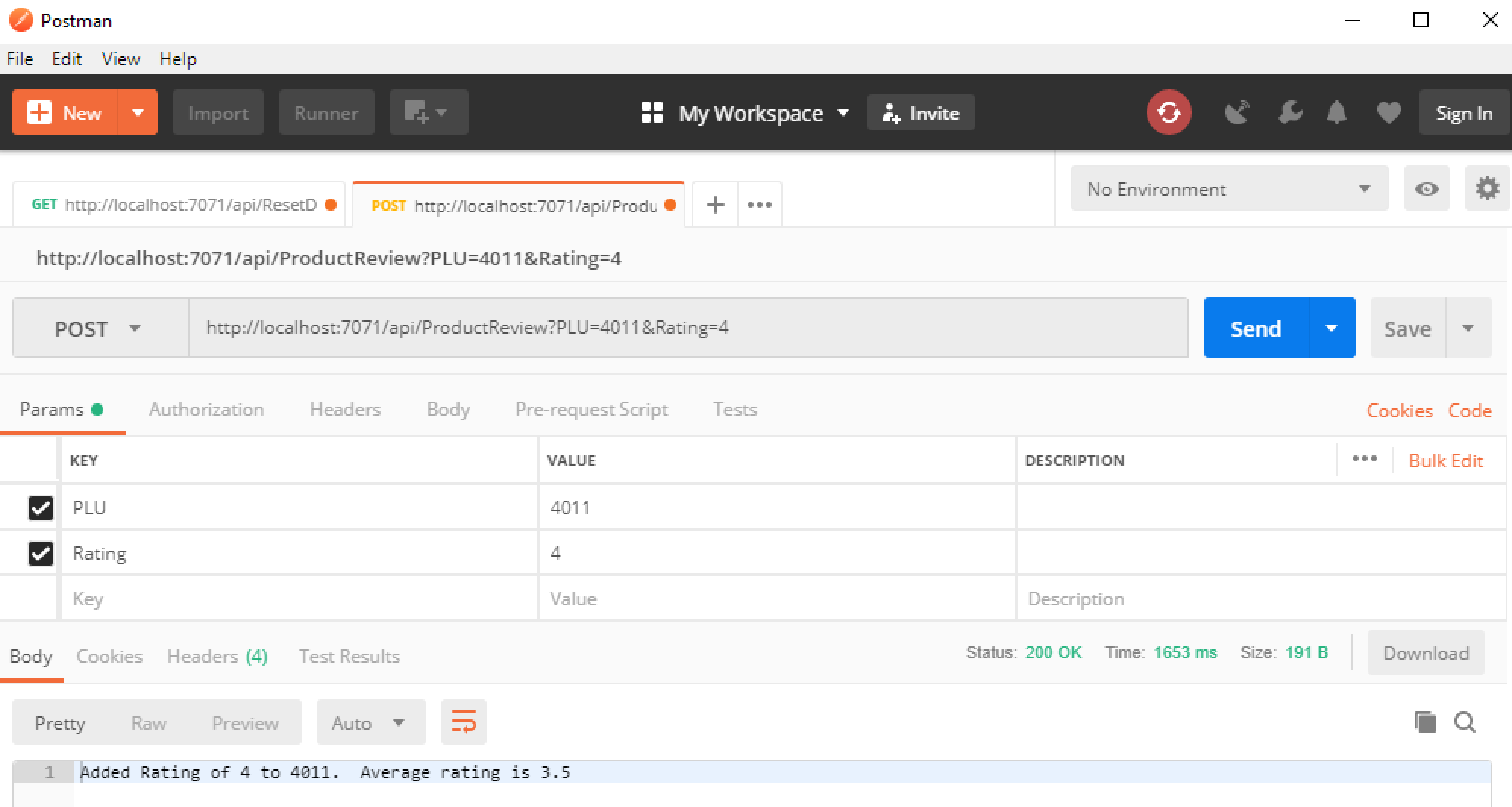The width and height of the screenshot is (1512, 807).
Task: Click the Bulk Edit link
Action: (1445, 460)
